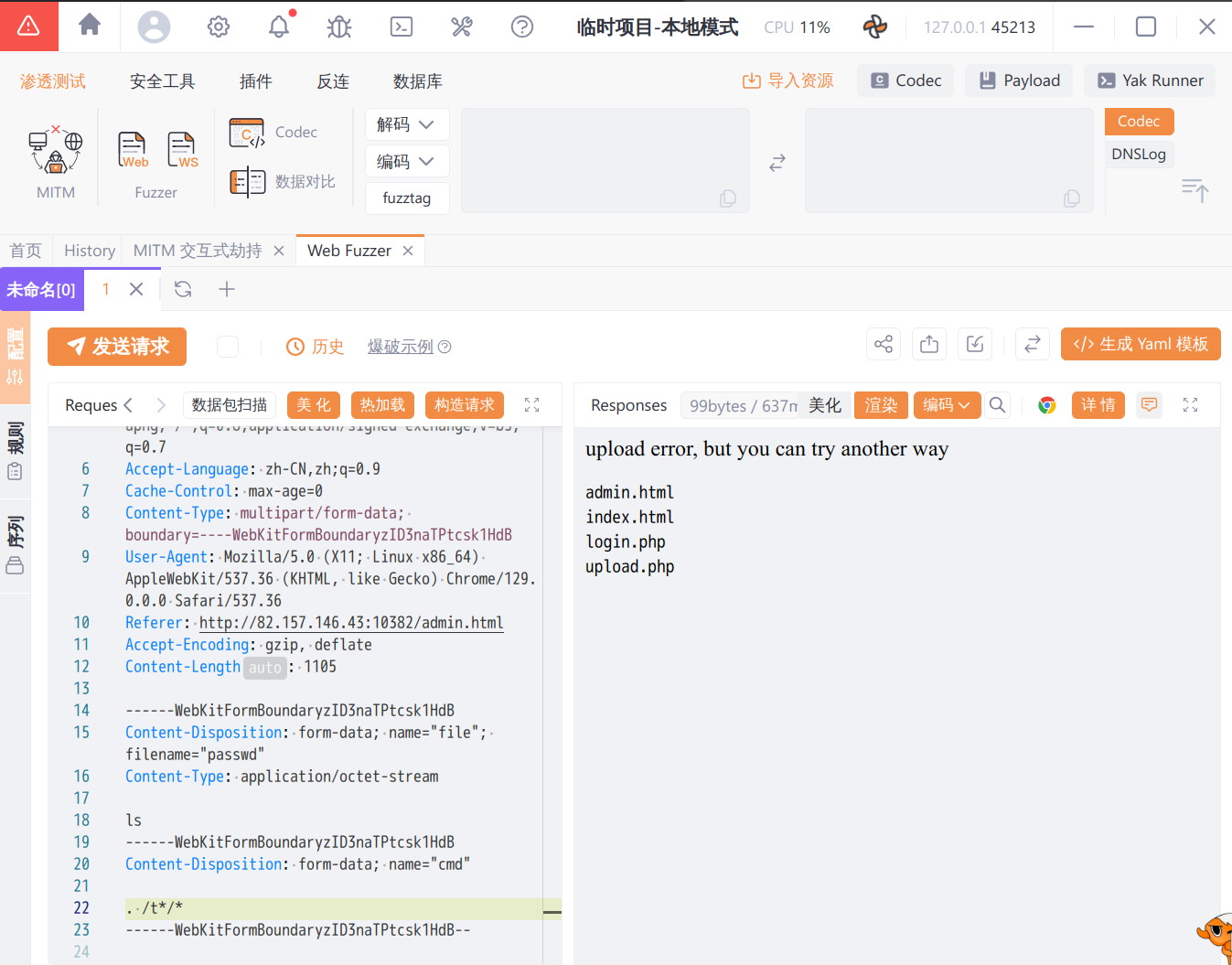Click 发送请求 send request button
Image resolution: width=1232 pixels, height=965 pixels.
pos(117,347)
